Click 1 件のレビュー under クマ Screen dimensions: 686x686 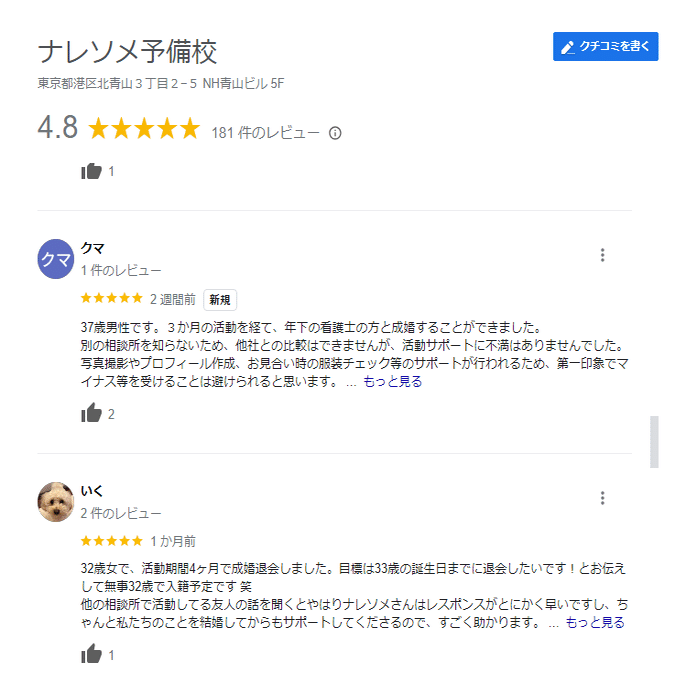pos(121,271)
